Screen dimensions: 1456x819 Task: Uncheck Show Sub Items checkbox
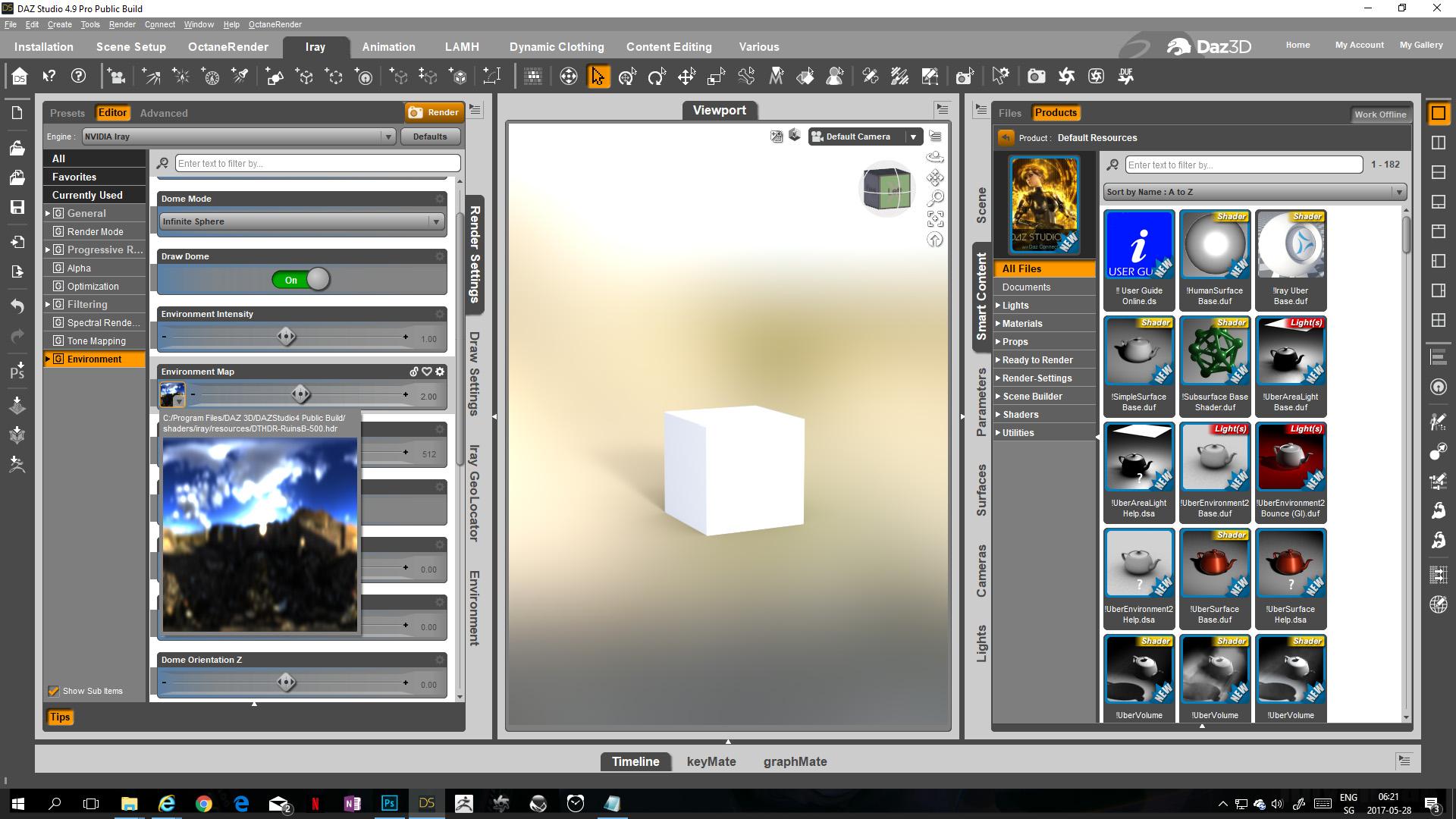click(x=54, y=691)
